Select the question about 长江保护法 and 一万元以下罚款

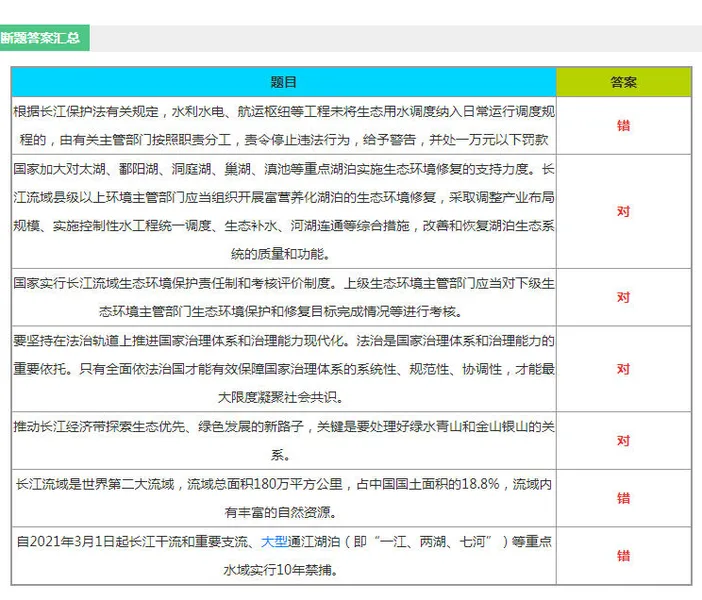pos(284,125)
